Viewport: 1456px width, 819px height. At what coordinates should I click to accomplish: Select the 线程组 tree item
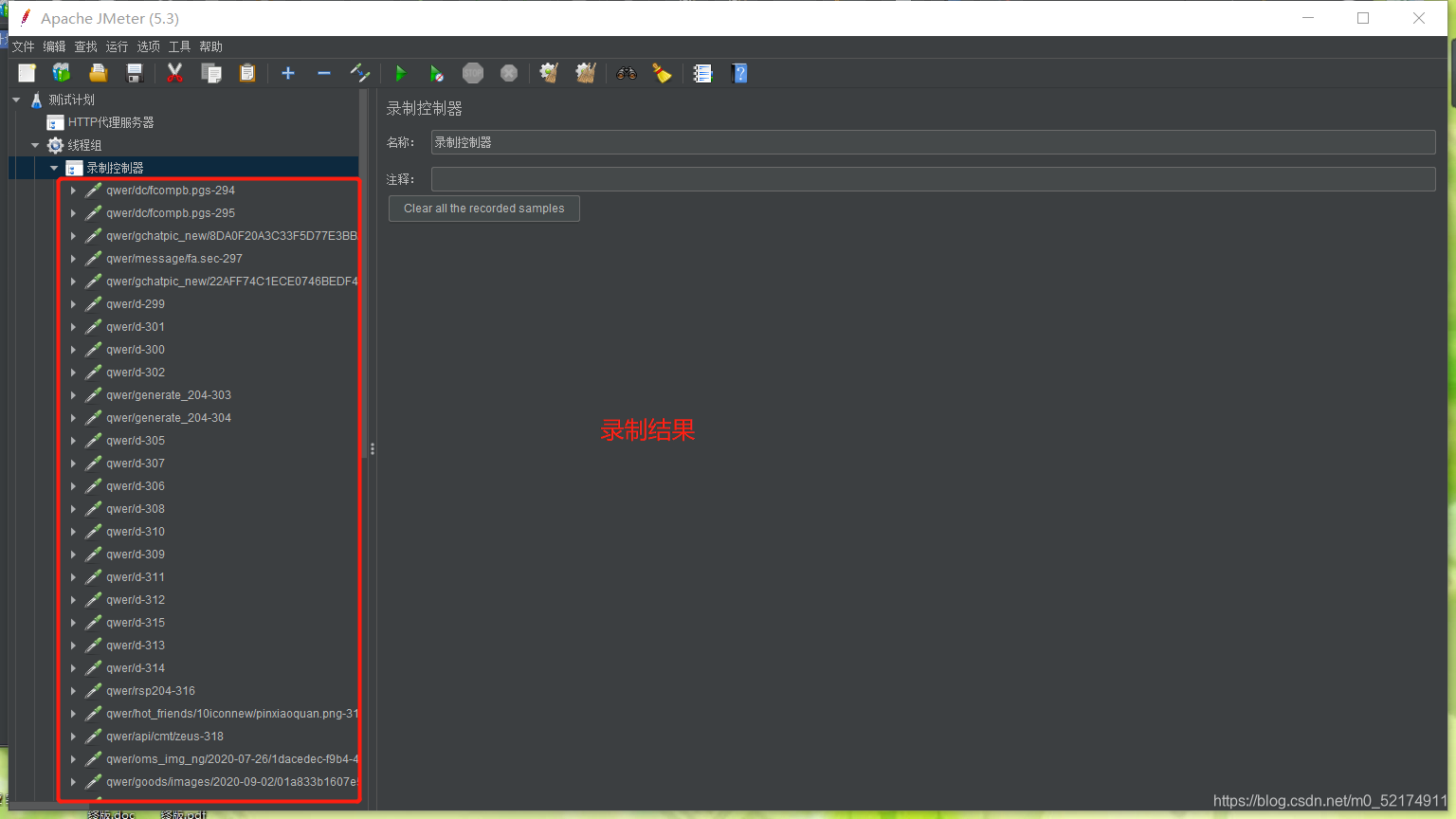tap(84, 145)
